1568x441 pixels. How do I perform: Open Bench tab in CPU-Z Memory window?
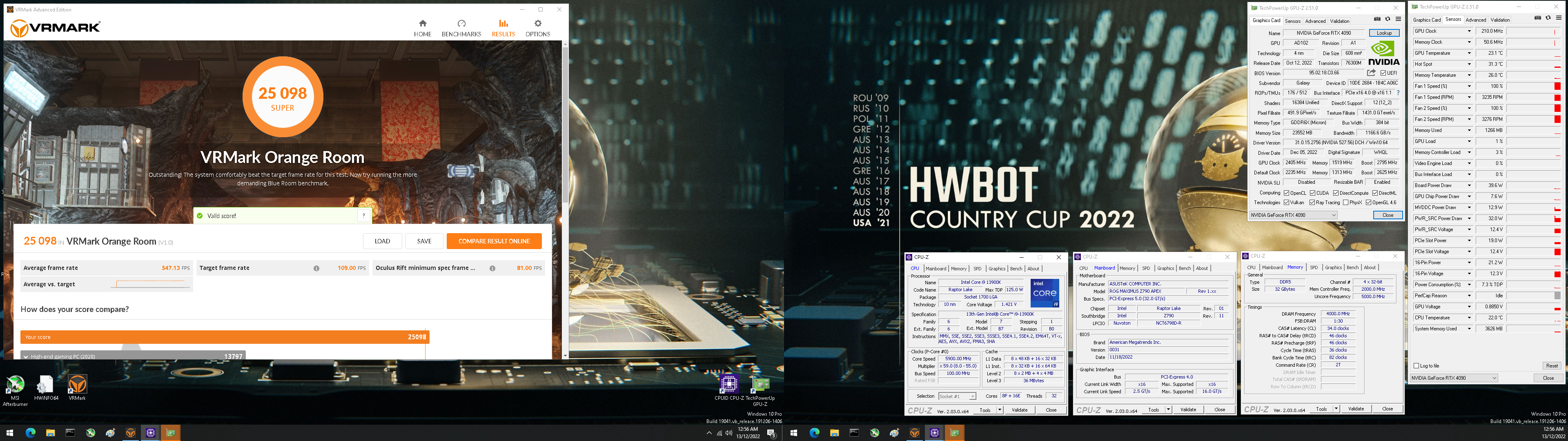(x=1352, y=267)
